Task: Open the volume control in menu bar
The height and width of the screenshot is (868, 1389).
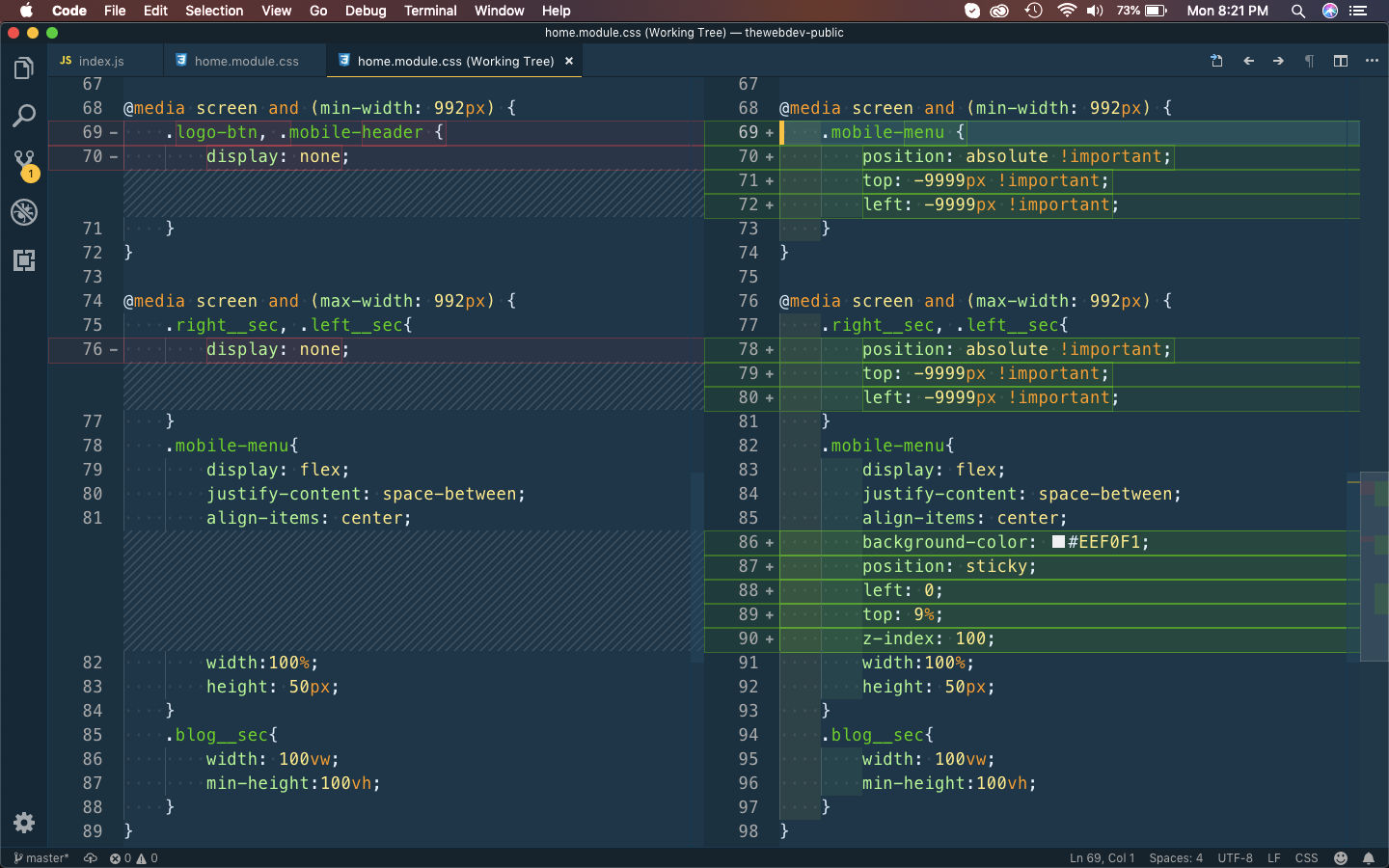Action: click(x=1095, y=11)
